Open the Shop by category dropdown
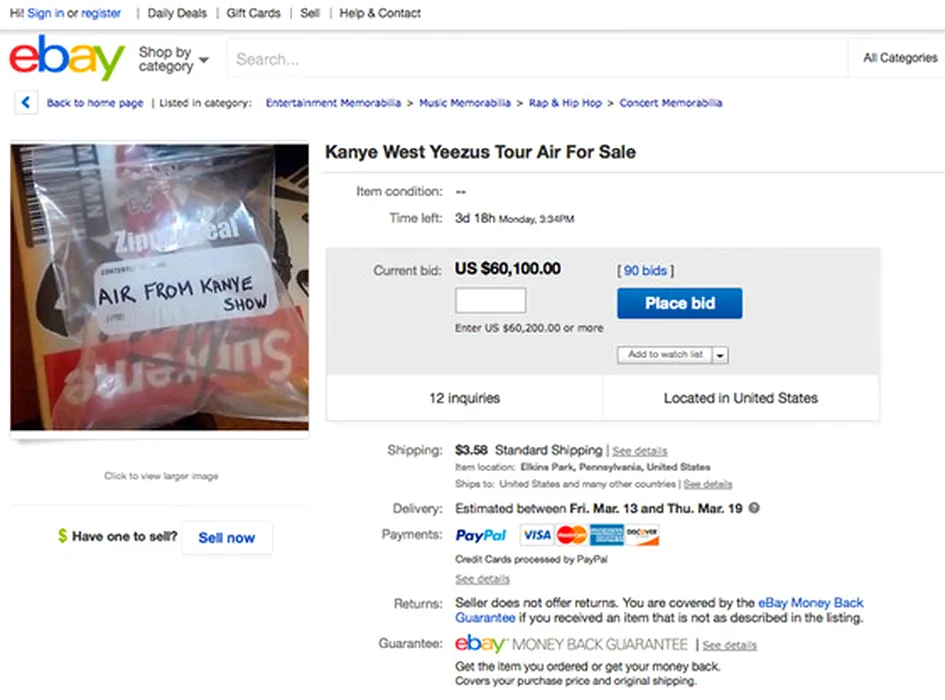This screenshot has height=700, width=945. (x=173, y=59)
